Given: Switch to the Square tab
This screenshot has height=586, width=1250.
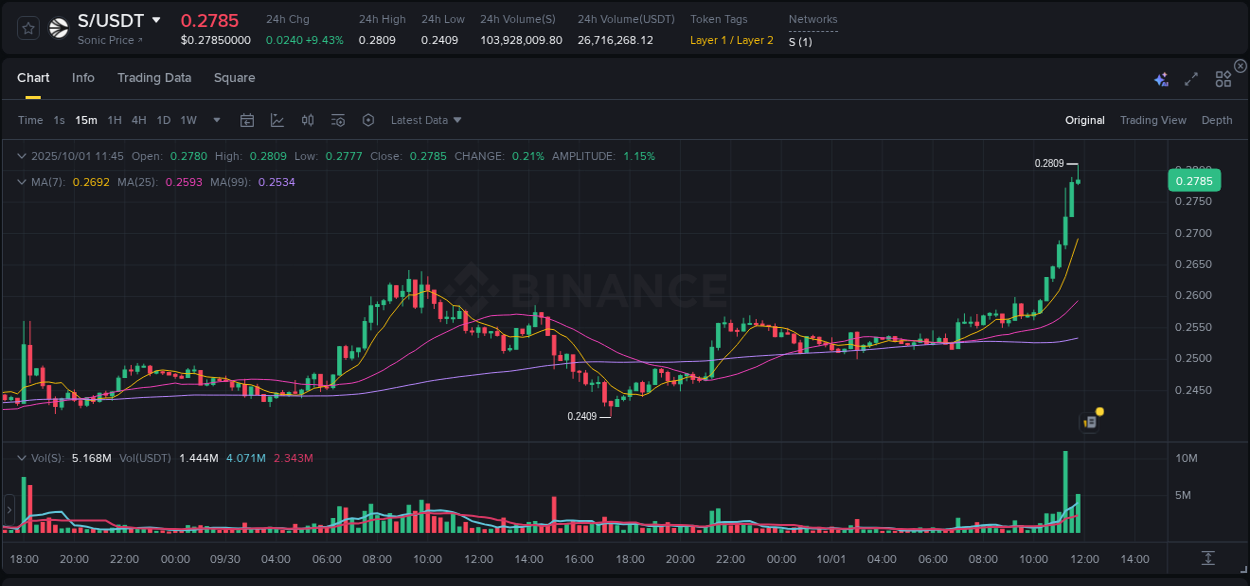Looking at the screenshot, I should point(234,77).
